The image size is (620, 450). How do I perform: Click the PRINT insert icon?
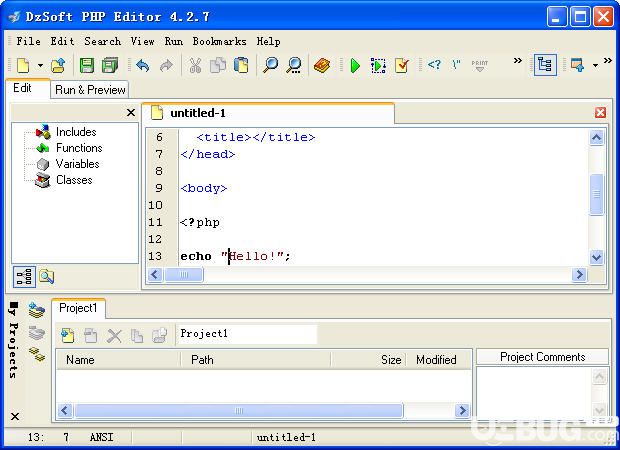click(x=480, y=65)
